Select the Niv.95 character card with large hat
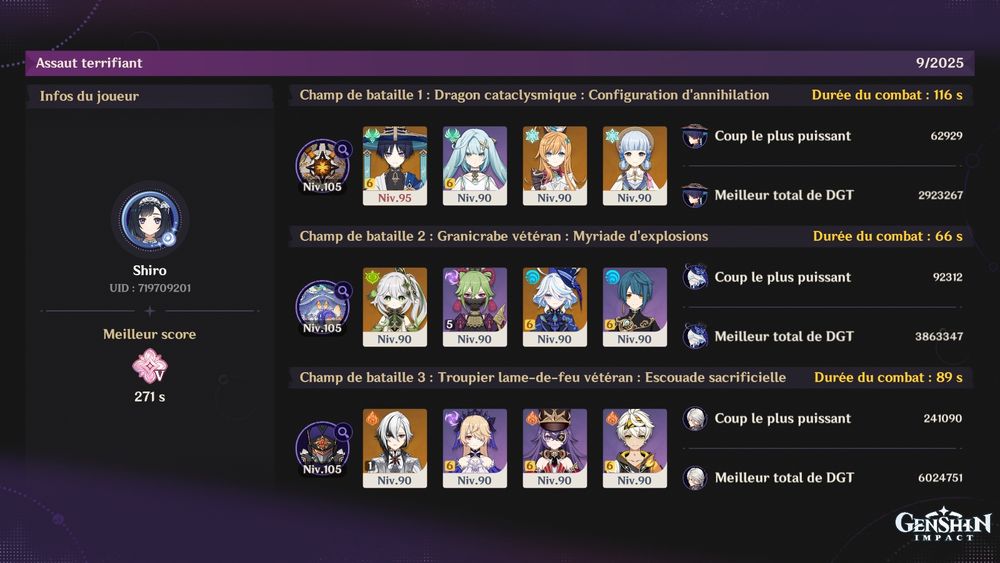The width and height of the screenshot is (1000, 563). tap(395, 166)
